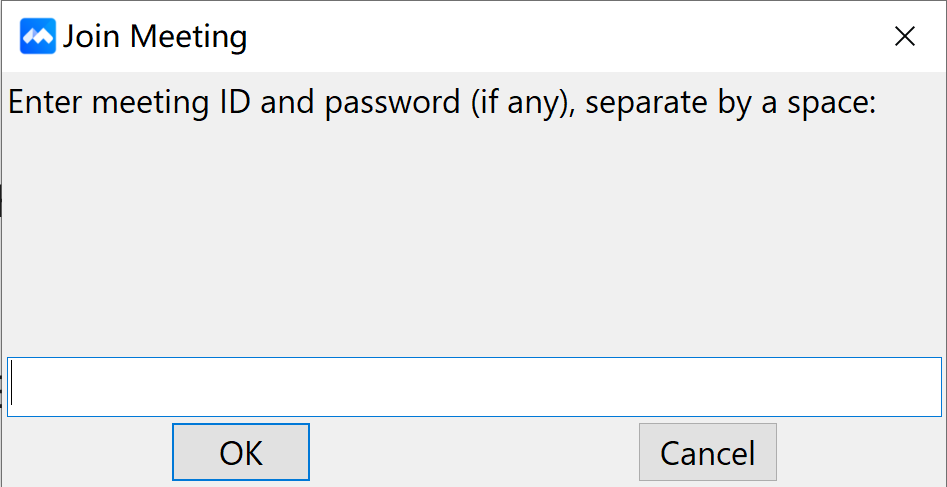Click the gray space between OK and Cancel
The height and width of the screenshot is (487, 947).
pos(474,452)
